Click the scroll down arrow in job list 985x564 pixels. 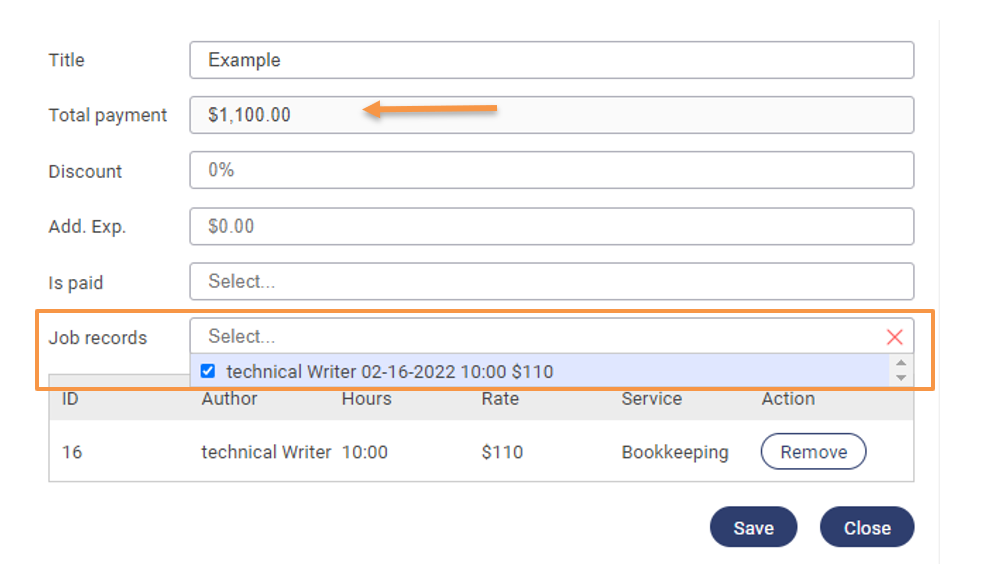click(x=901, y=378)
